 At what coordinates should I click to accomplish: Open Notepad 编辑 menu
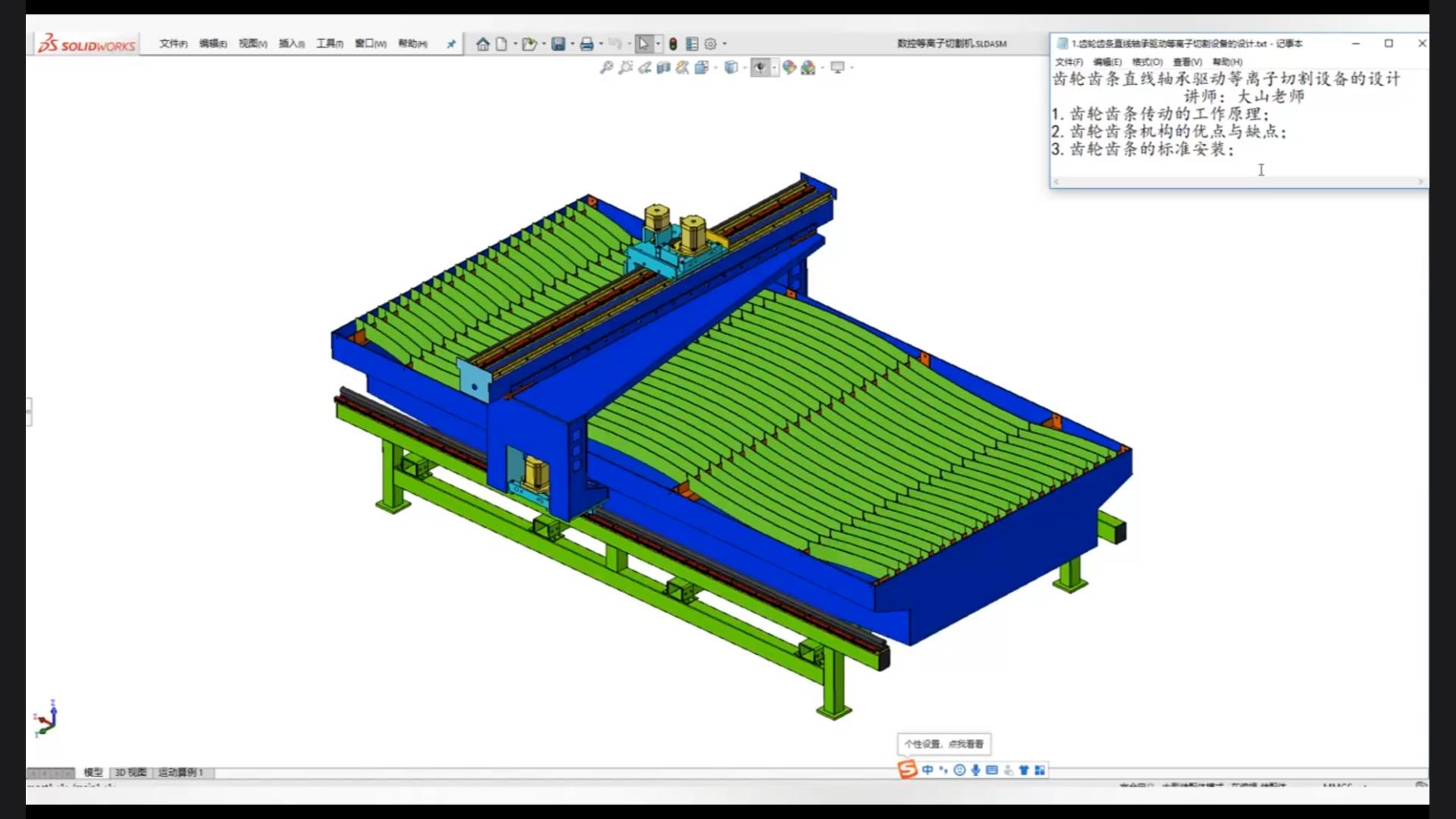[x=1107, y=62]
